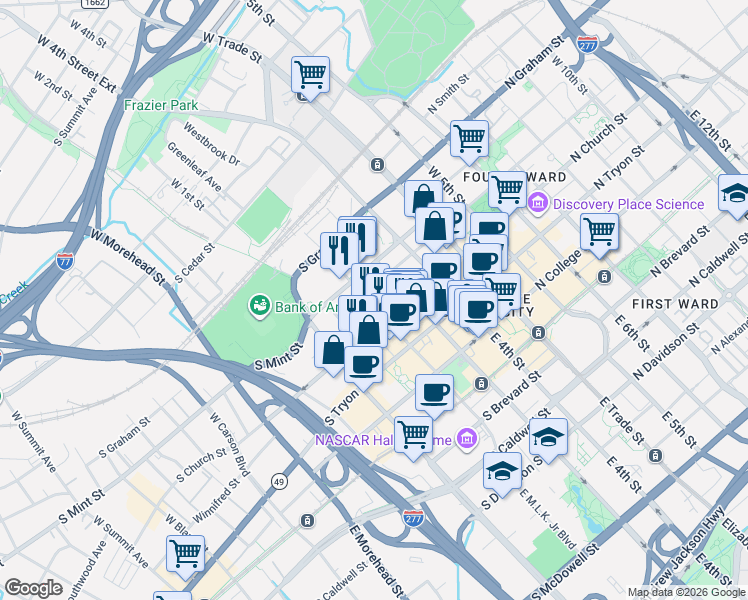
Task: Click transit stop icon northwest of W 5th St label
Action: click(377, 165)
